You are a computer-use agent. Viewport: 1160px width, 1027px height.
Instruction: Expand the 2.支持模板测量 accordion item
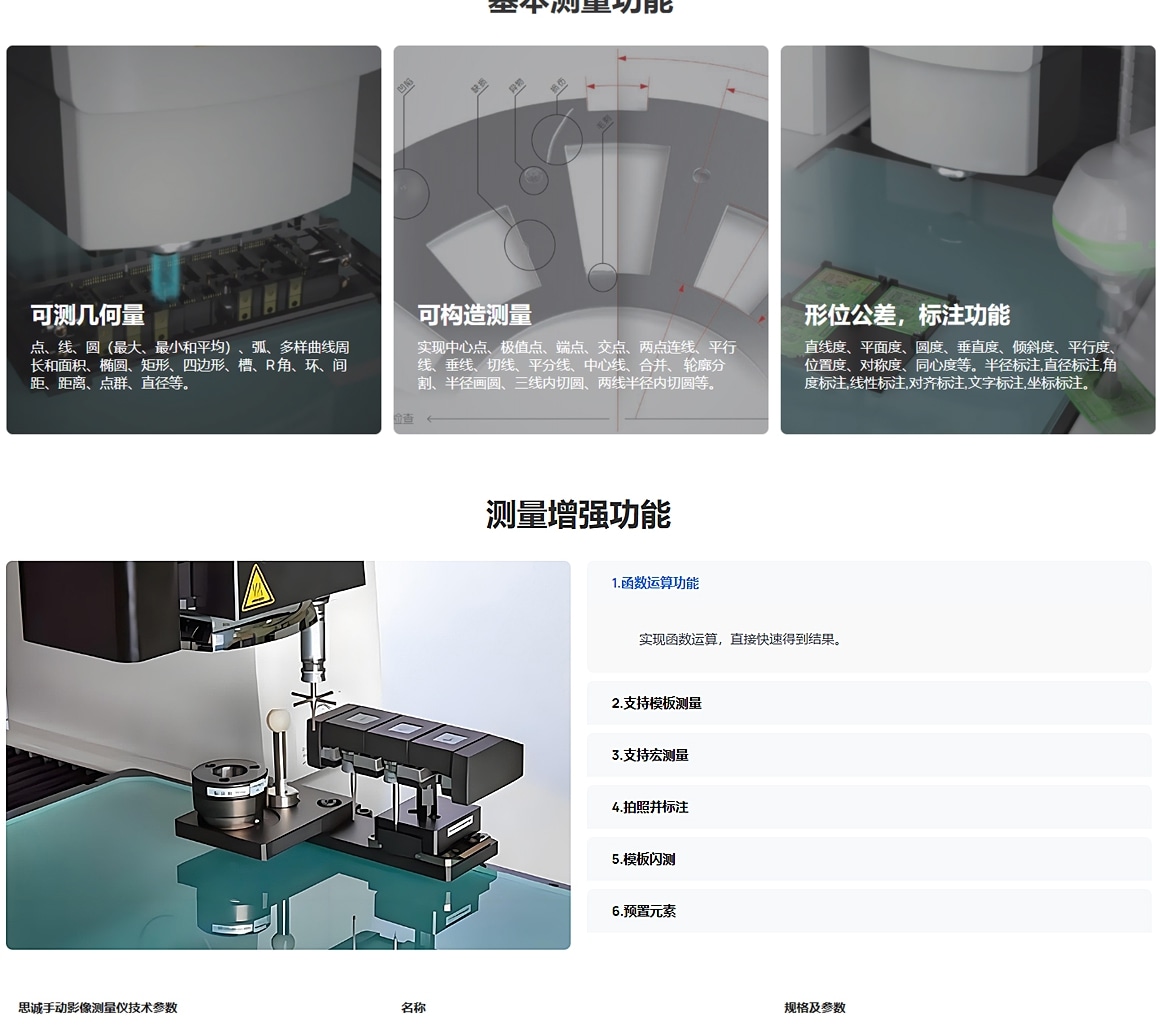656,703
